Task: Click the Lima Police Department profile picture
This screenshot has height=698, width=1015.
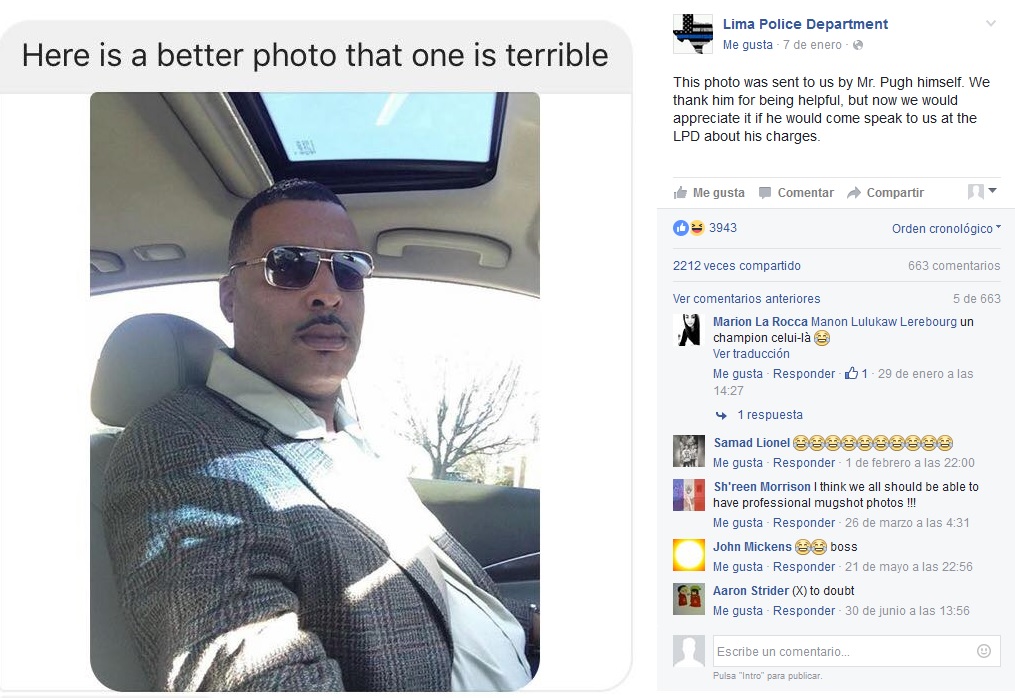Action: [x=692, y=34]
